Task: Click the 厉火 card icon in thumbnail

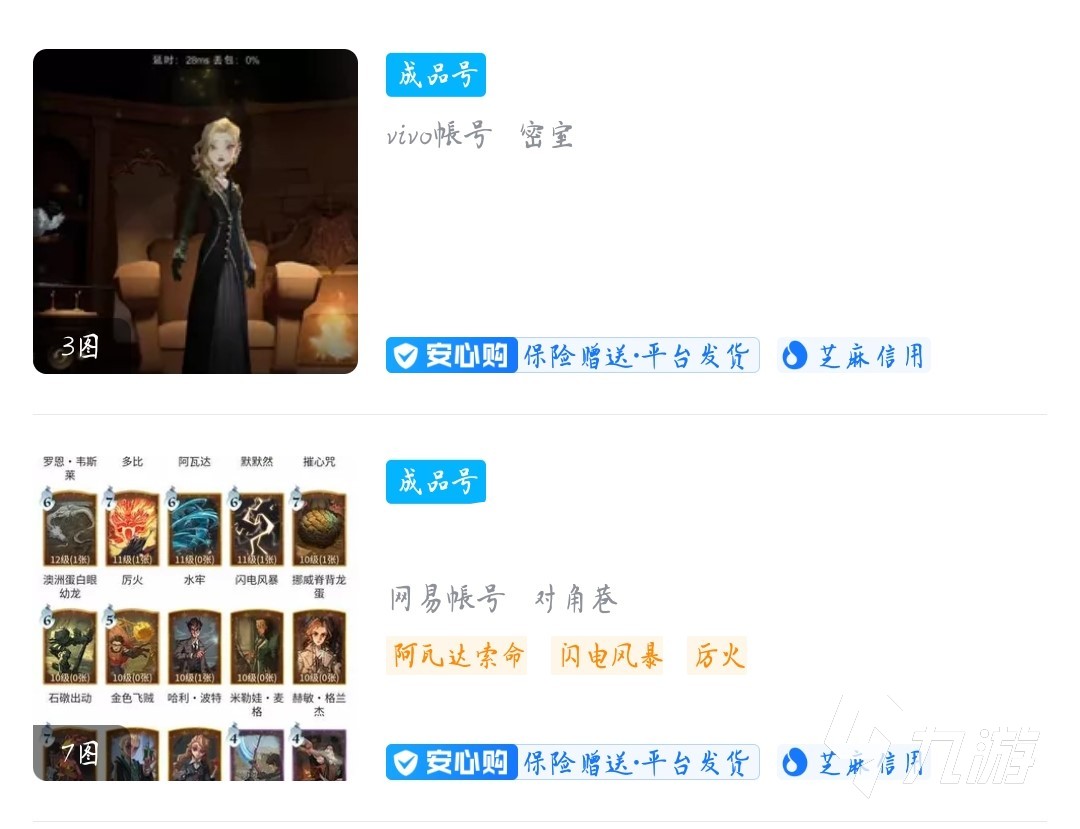Action: pos(132,529)
